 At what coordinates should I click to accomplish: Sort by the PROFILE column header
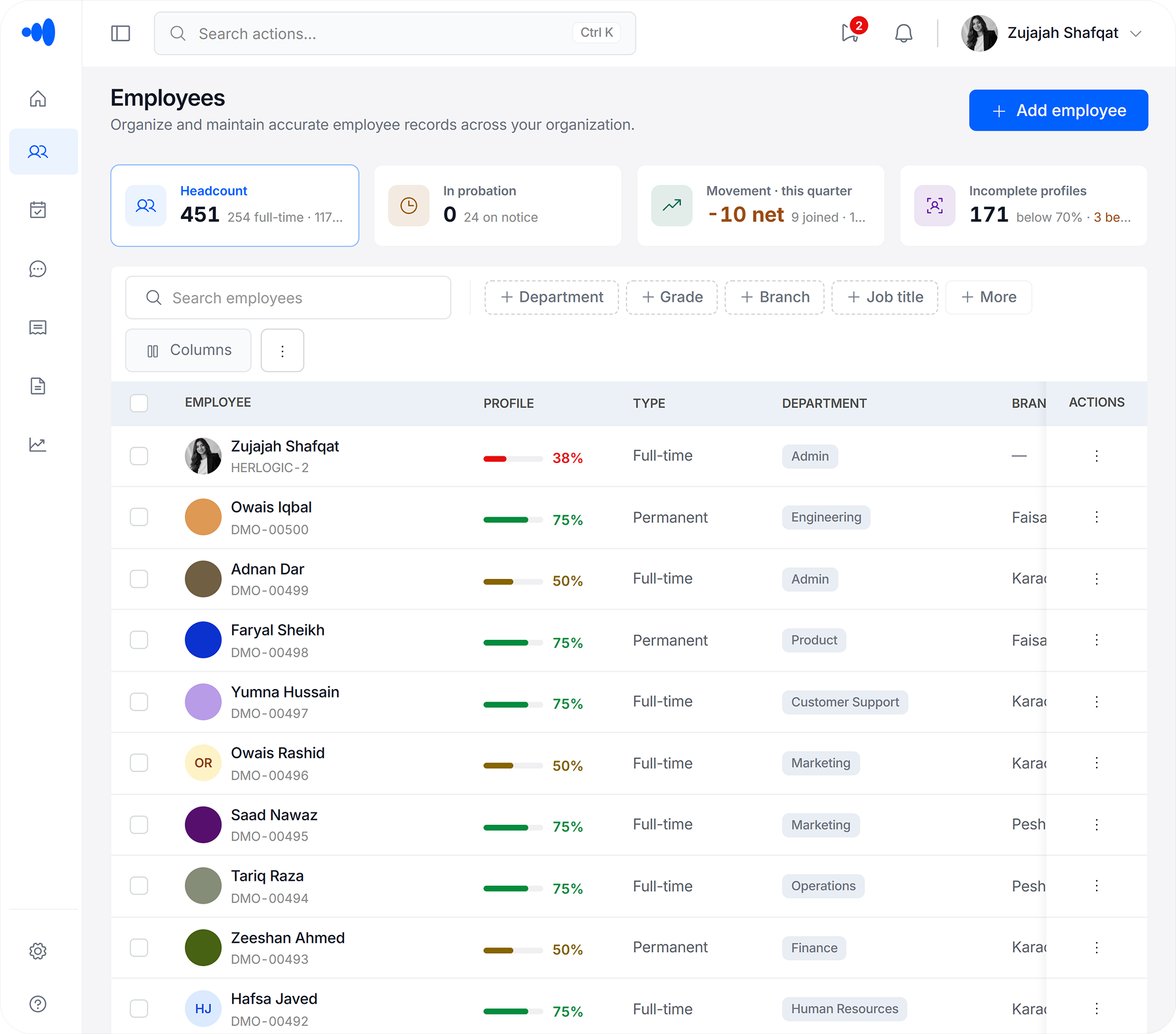pos(509,403)
